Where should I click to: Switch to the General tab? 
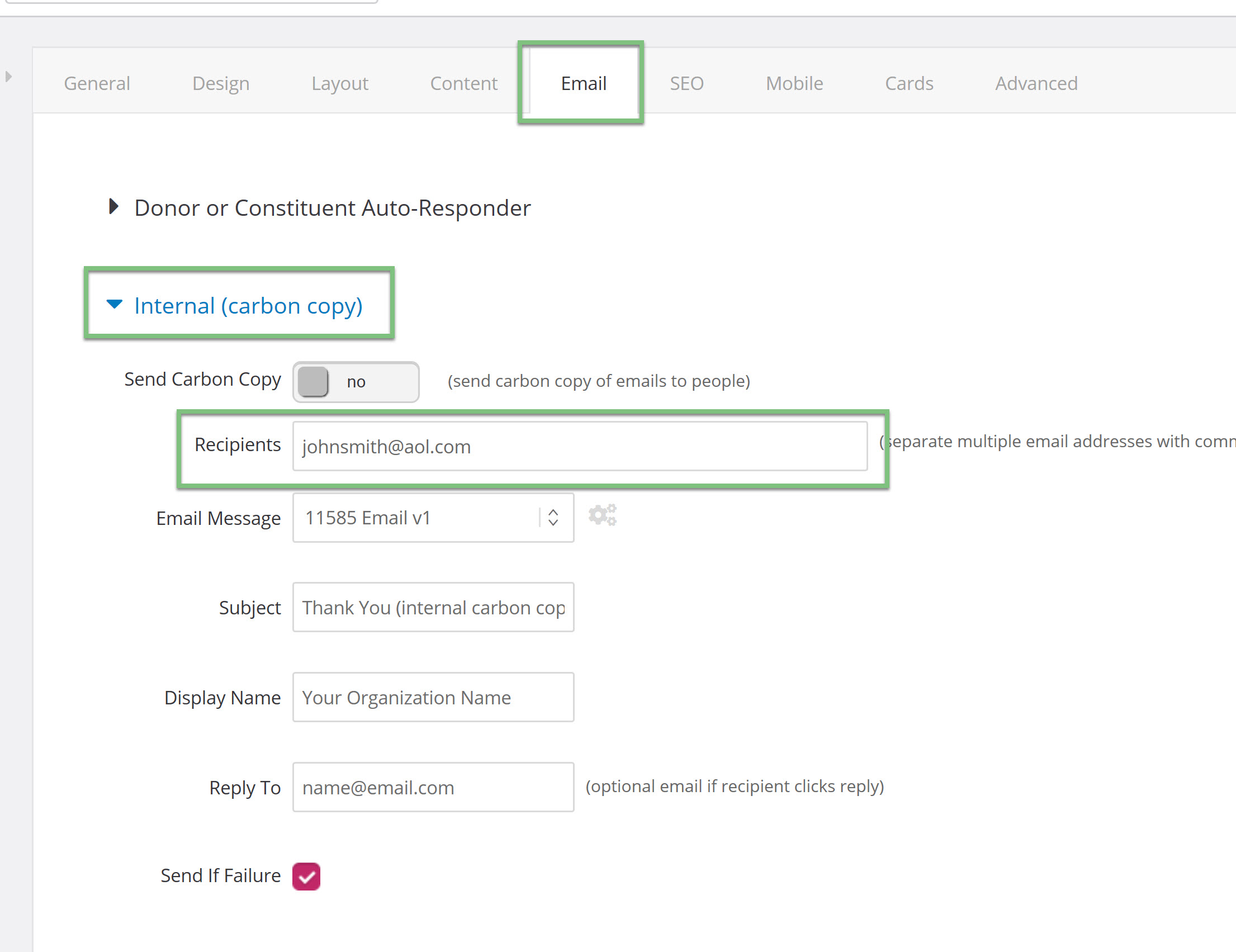click(x=97, y=83)
